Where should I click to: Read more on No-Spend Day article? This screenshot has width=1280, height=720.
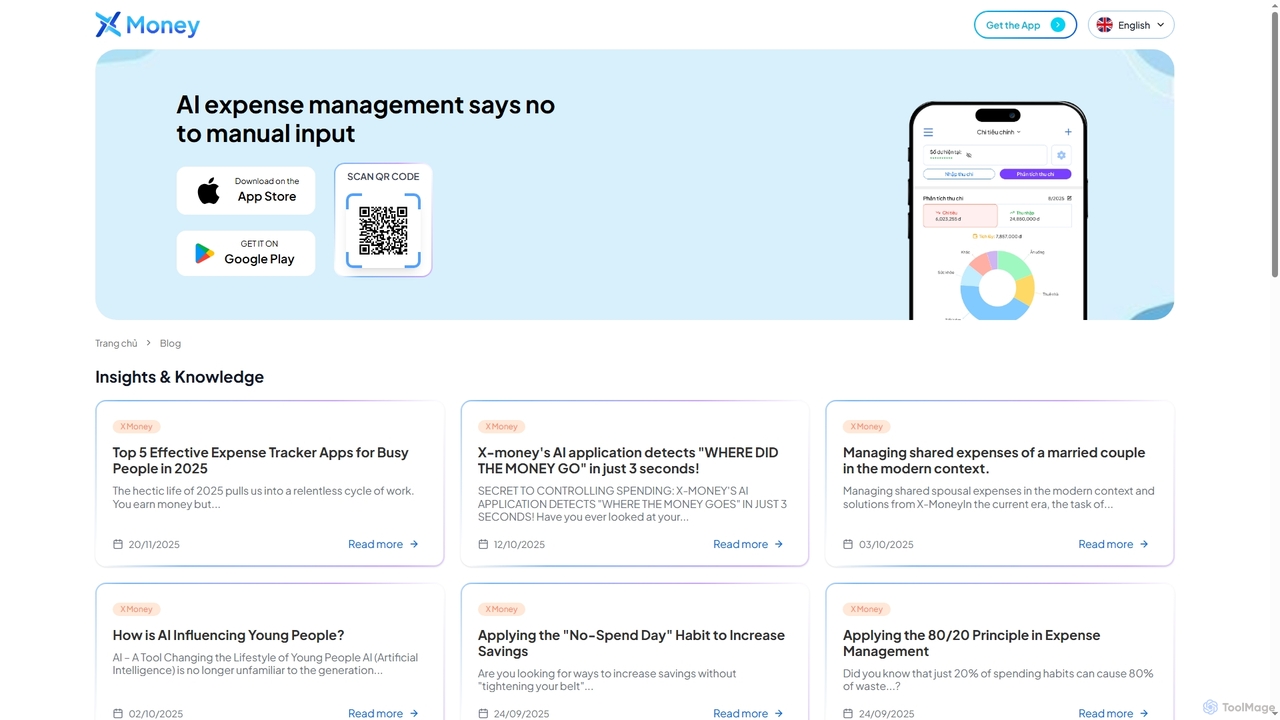(x=748, y=713)
